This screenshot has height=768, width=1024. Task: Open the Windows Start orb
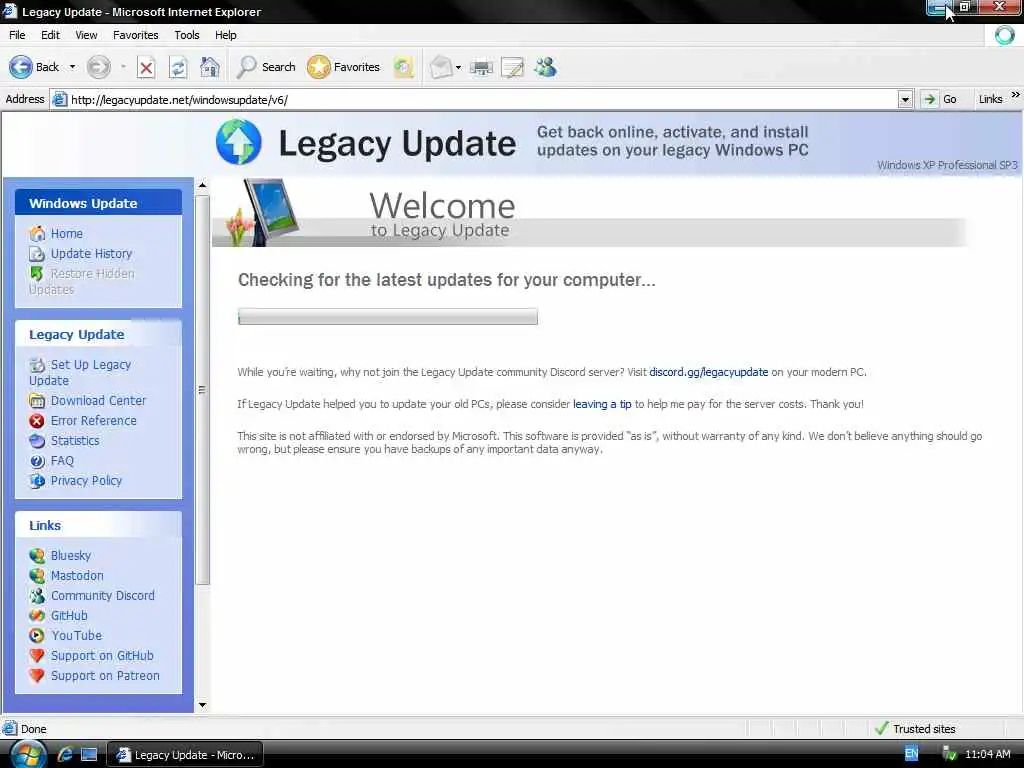pos(28,754)
